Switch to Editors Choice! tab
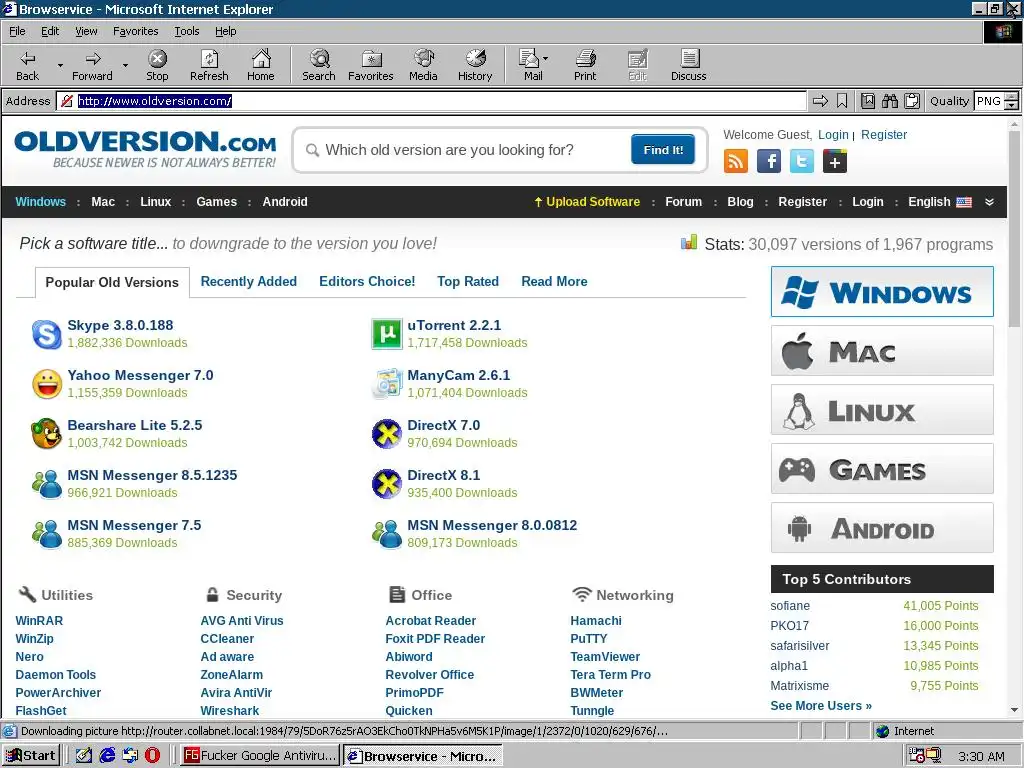1024x768 pixels. (367, 281)
